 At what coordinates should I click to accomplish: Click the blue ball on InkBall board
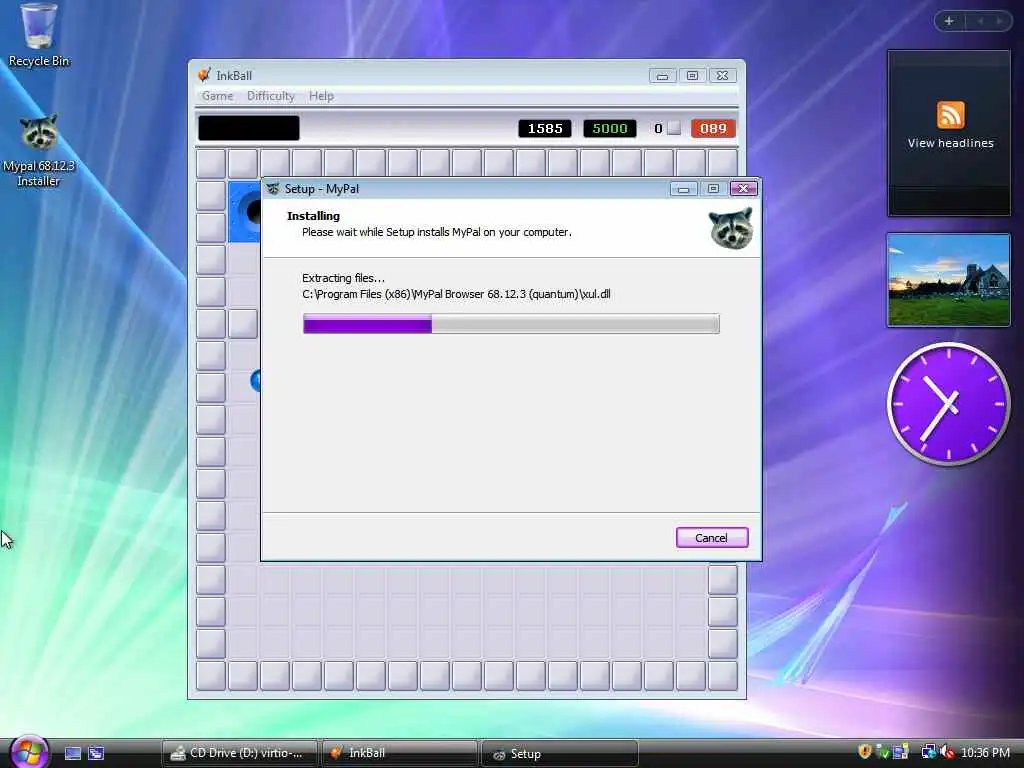(256, 380)
